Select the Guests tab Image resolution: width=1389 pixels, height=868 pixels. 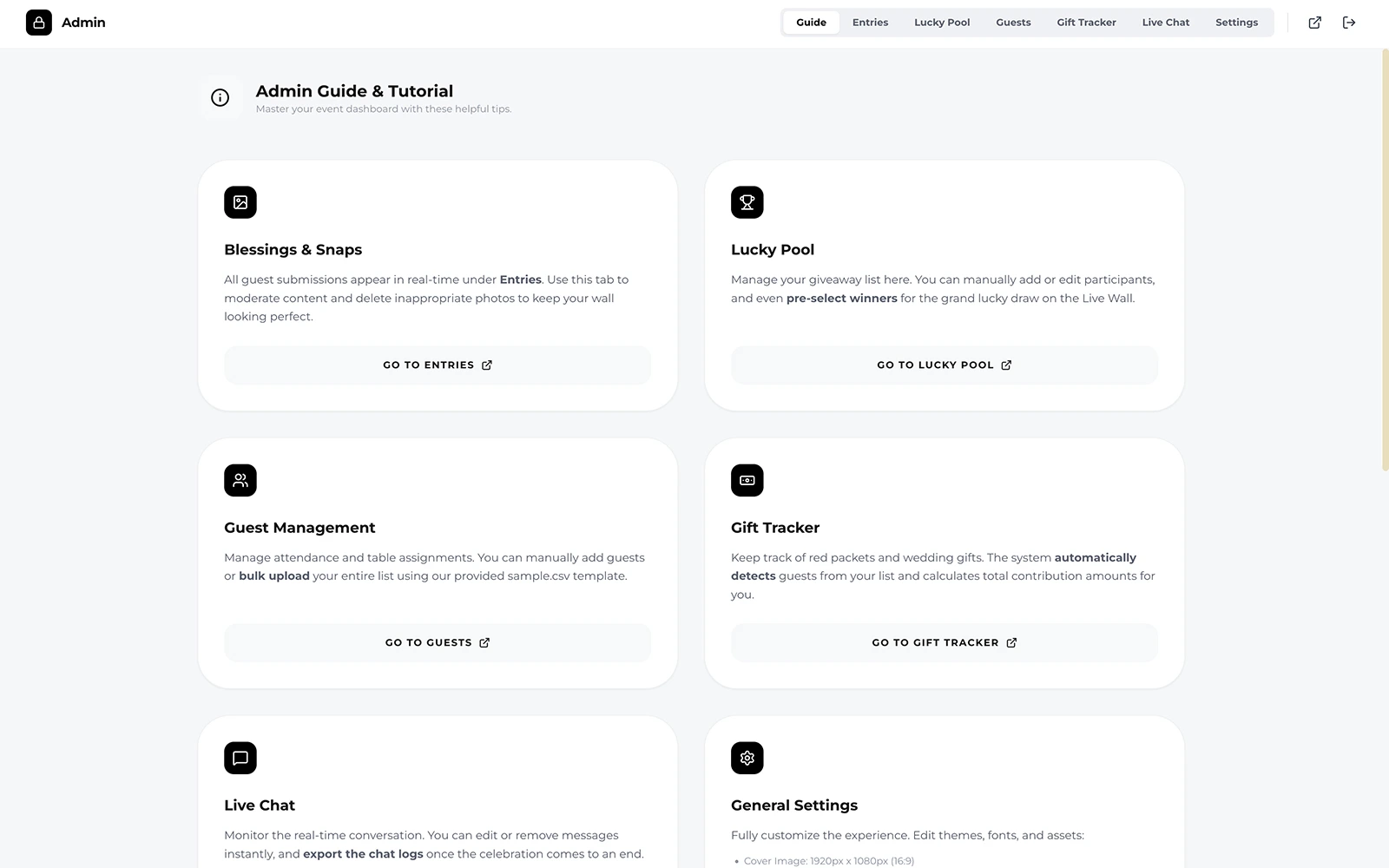[x=1013, y=23]
